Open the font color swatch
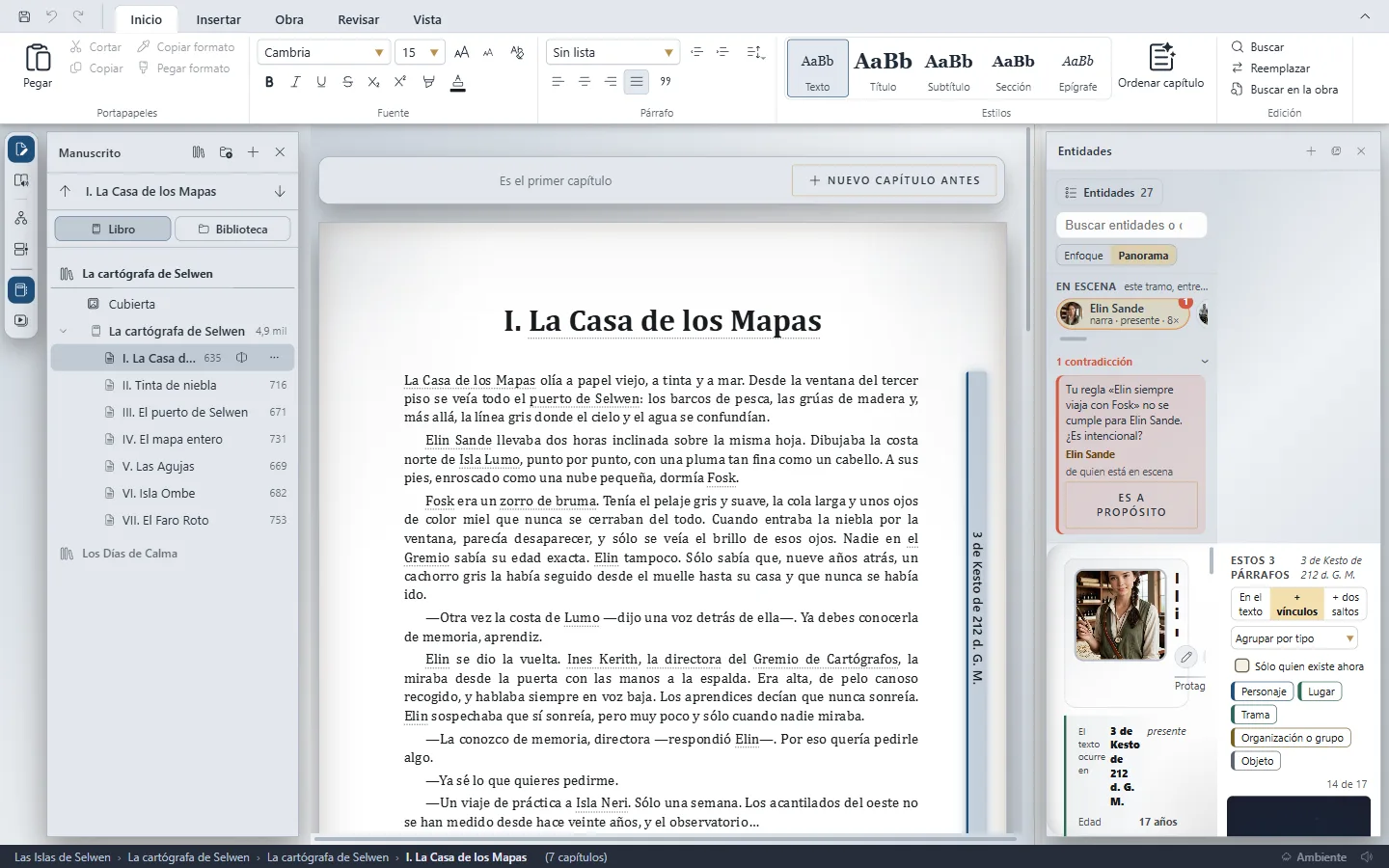 458,83
